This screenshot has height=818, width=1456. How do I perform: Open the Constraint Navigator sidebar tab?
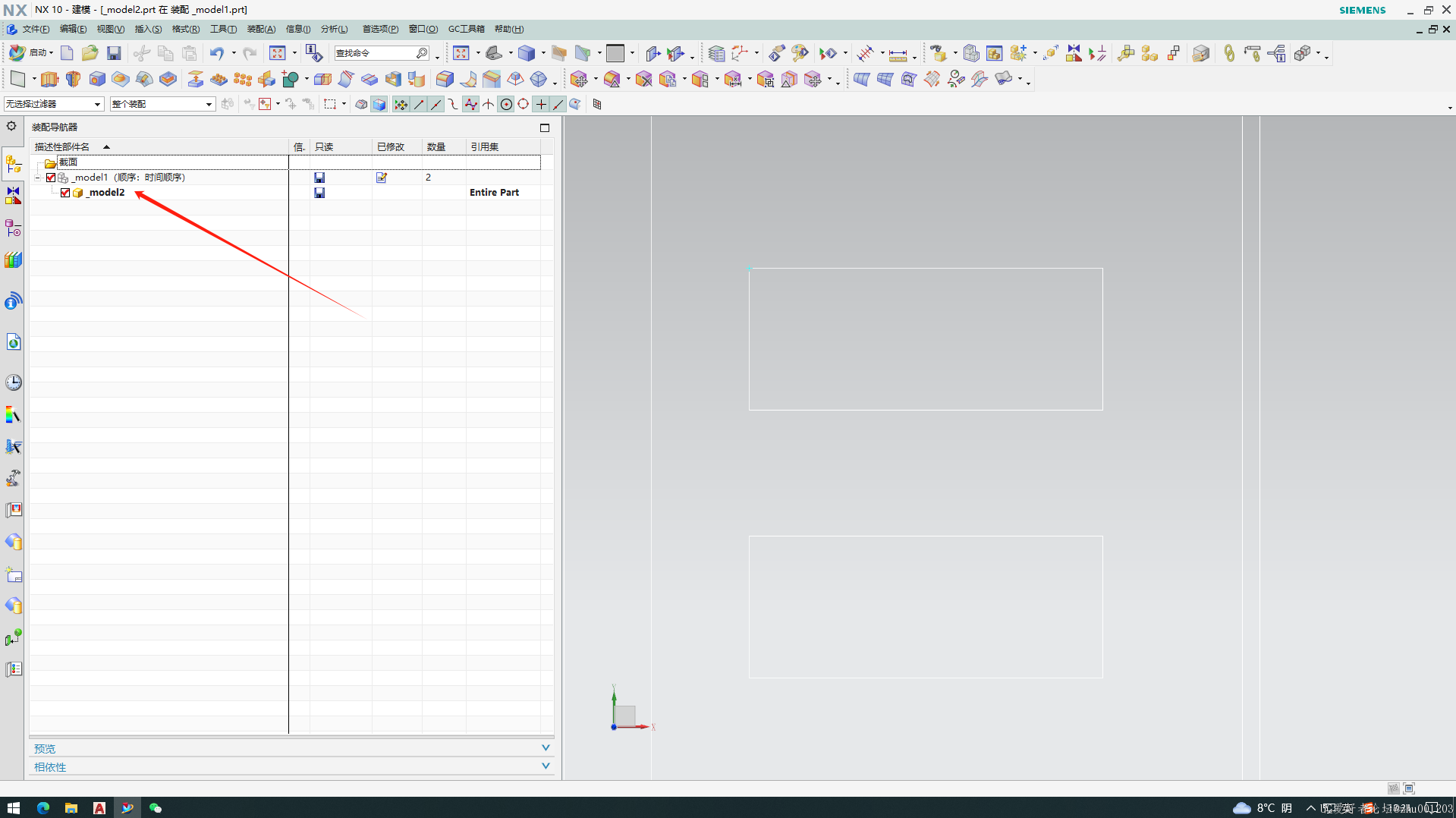point(13,196)
